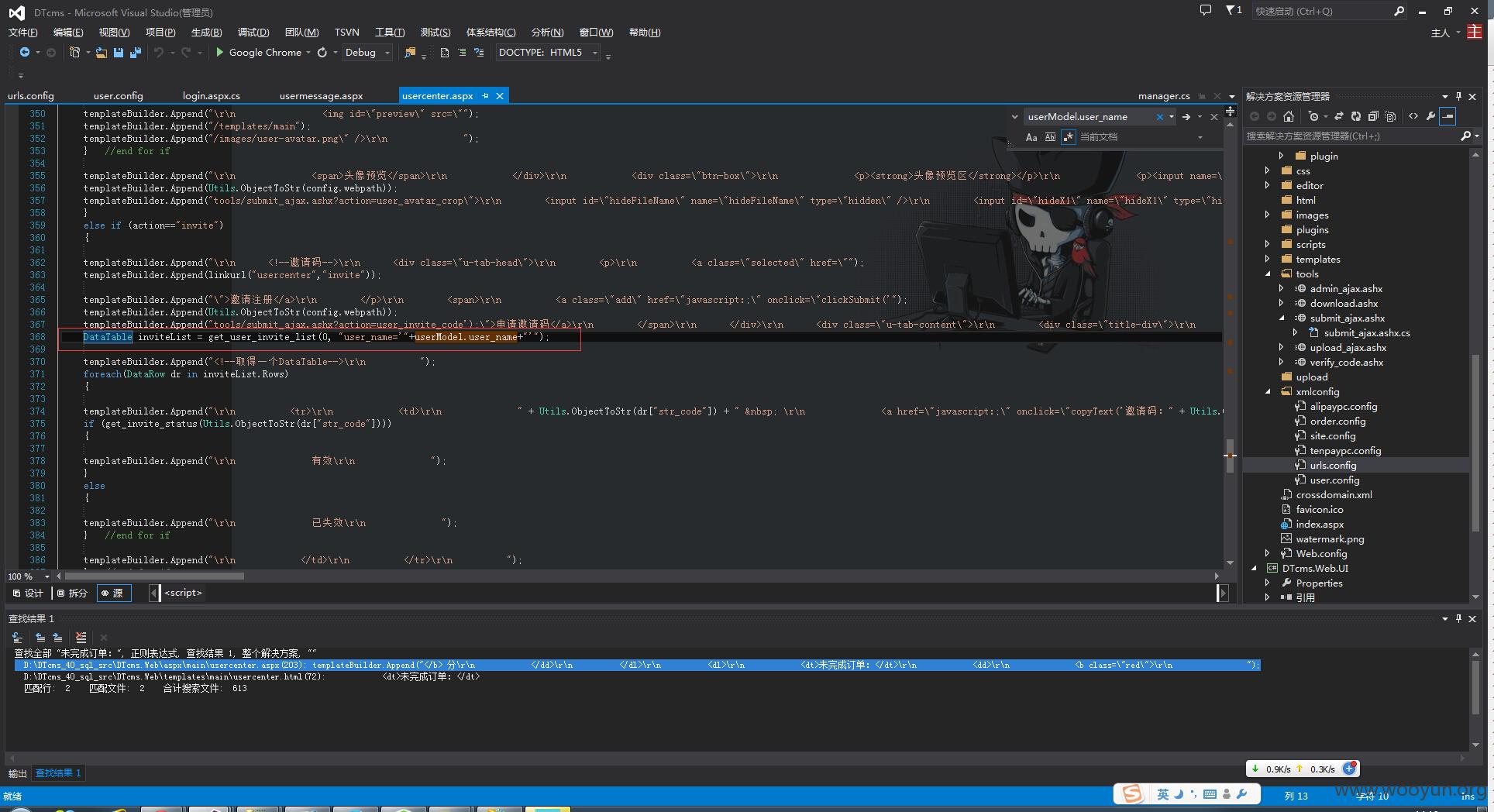Switch to Split view (拆分)
1494x812 pixels.
(72, 593)
